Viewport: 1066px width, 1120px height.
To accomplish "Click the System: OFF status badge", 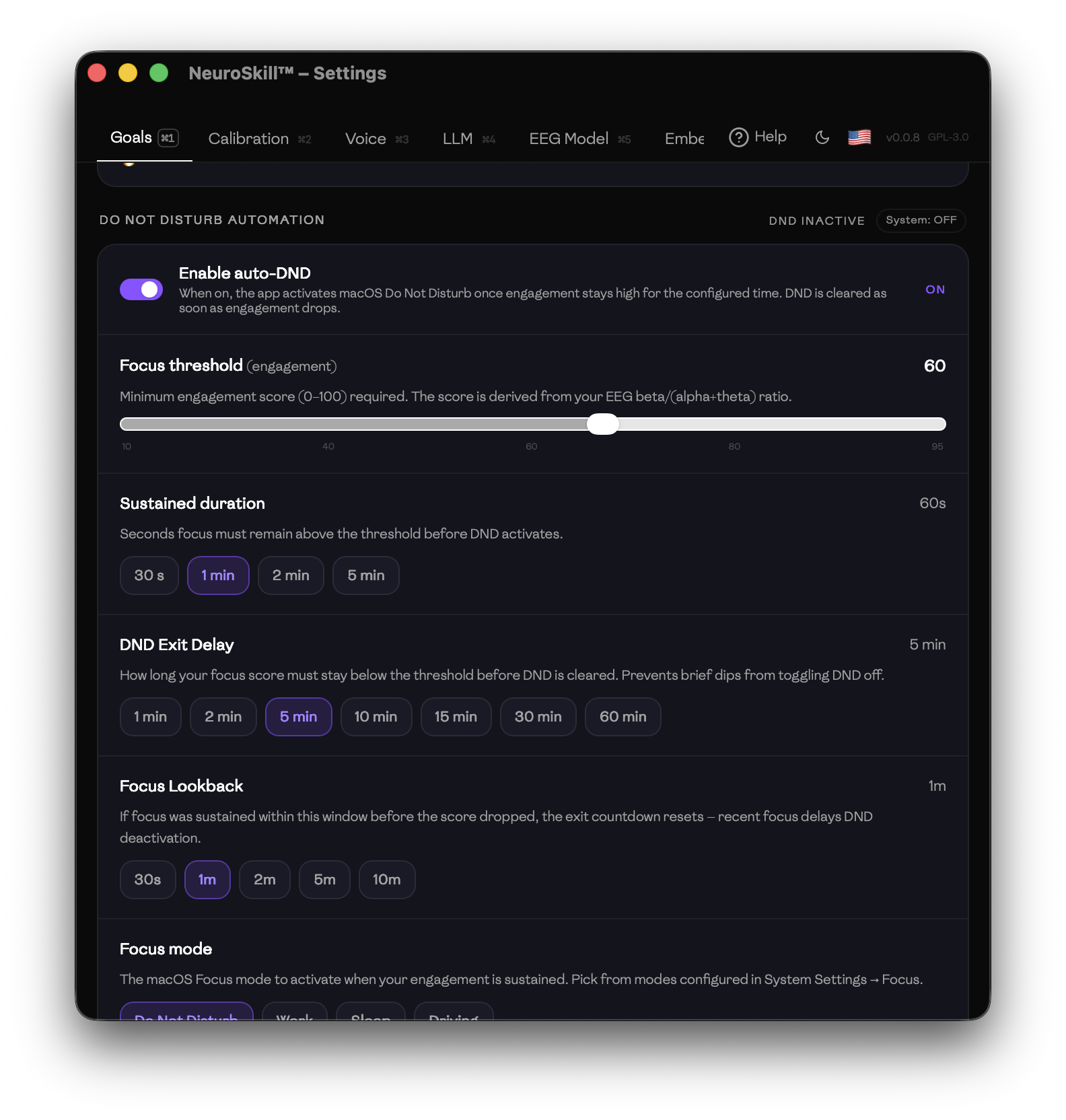I will [921, 220].
